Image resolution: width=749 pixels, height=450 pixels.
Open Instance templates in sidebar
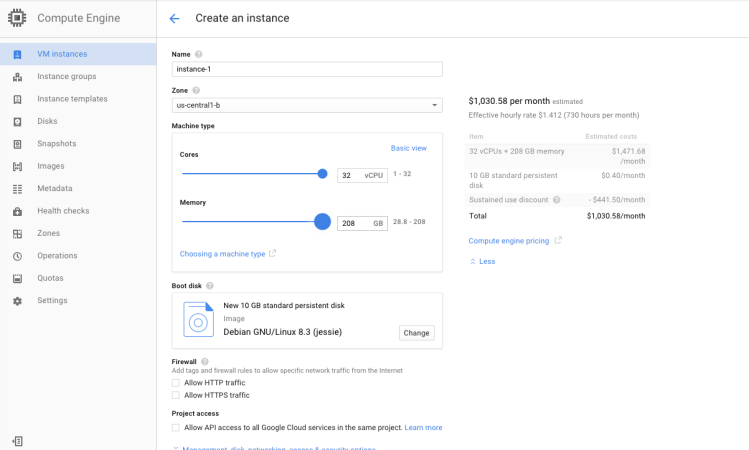[x=78, y=99]
